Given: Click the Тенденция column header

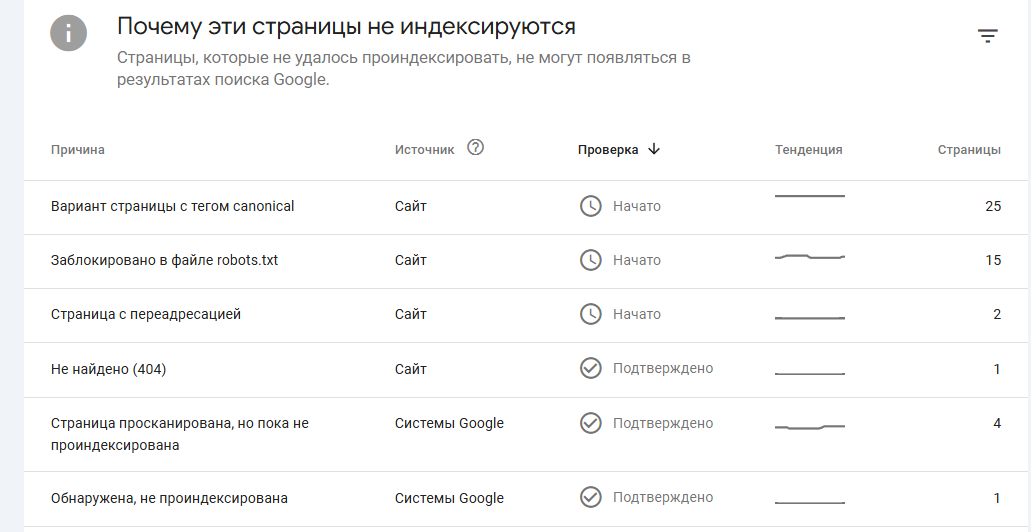Looking at the screenshot, I should pyautogui.click(x=808, y=150).
